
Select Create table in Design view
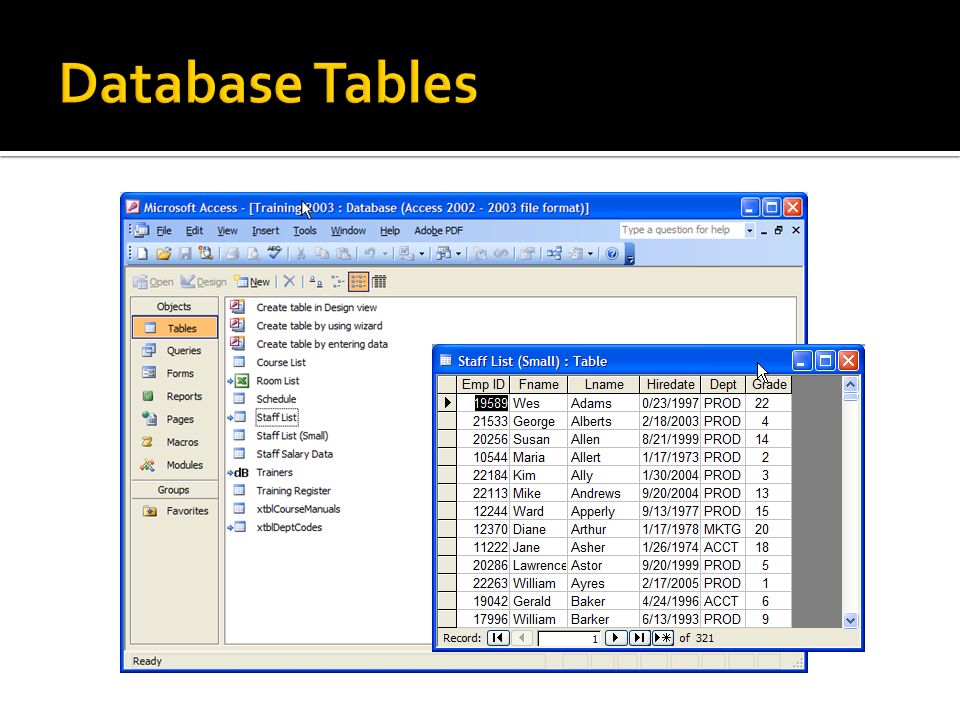[317, 307]
